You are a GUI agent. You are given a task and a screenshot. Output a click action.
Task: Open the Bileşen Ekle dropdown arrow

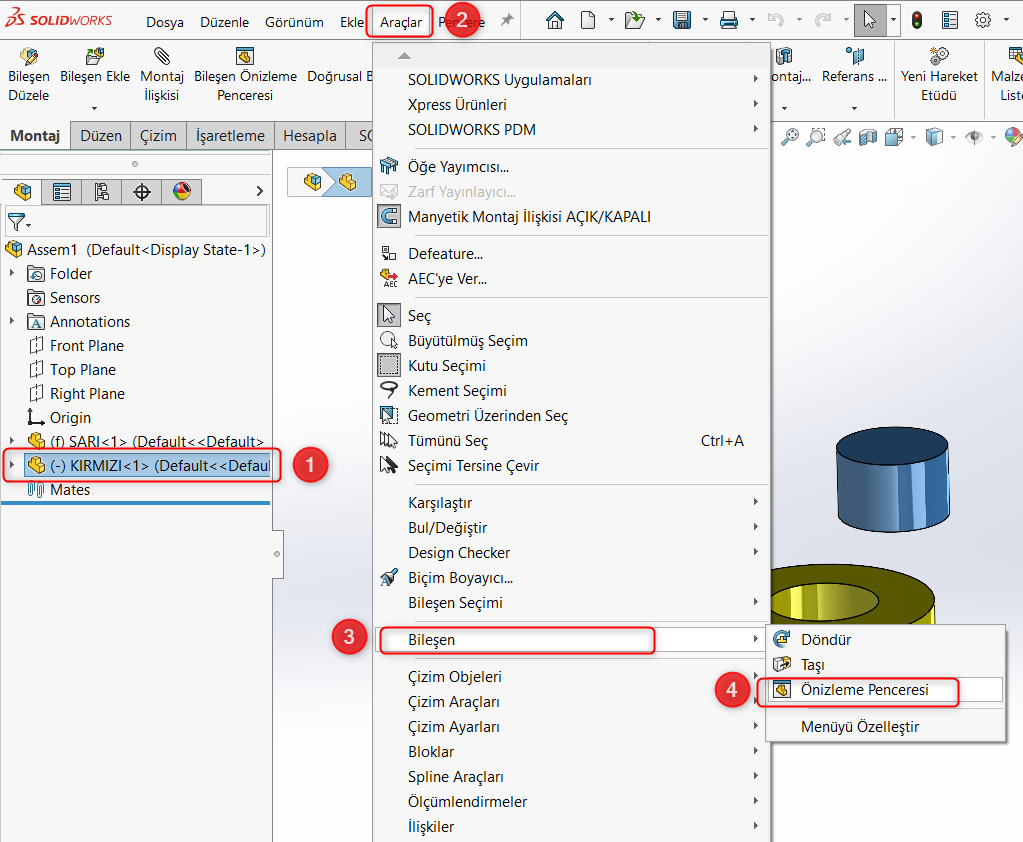point(95,108)
